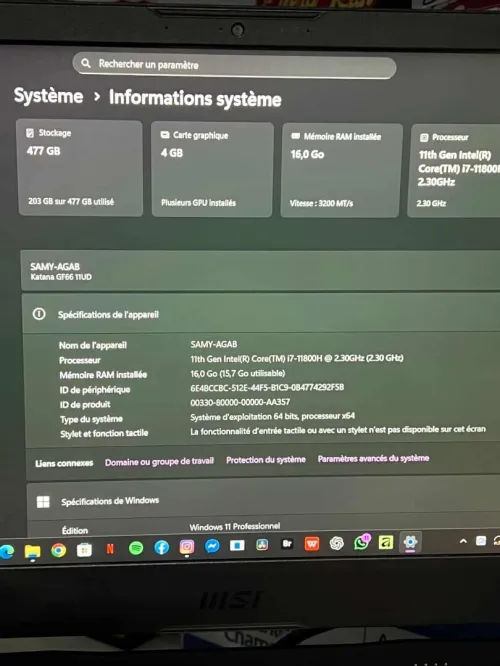500x666 pixels.
Task: Open Domaine ou groupe de travail link
Action: pyautogui.click(x=159, y=462)
